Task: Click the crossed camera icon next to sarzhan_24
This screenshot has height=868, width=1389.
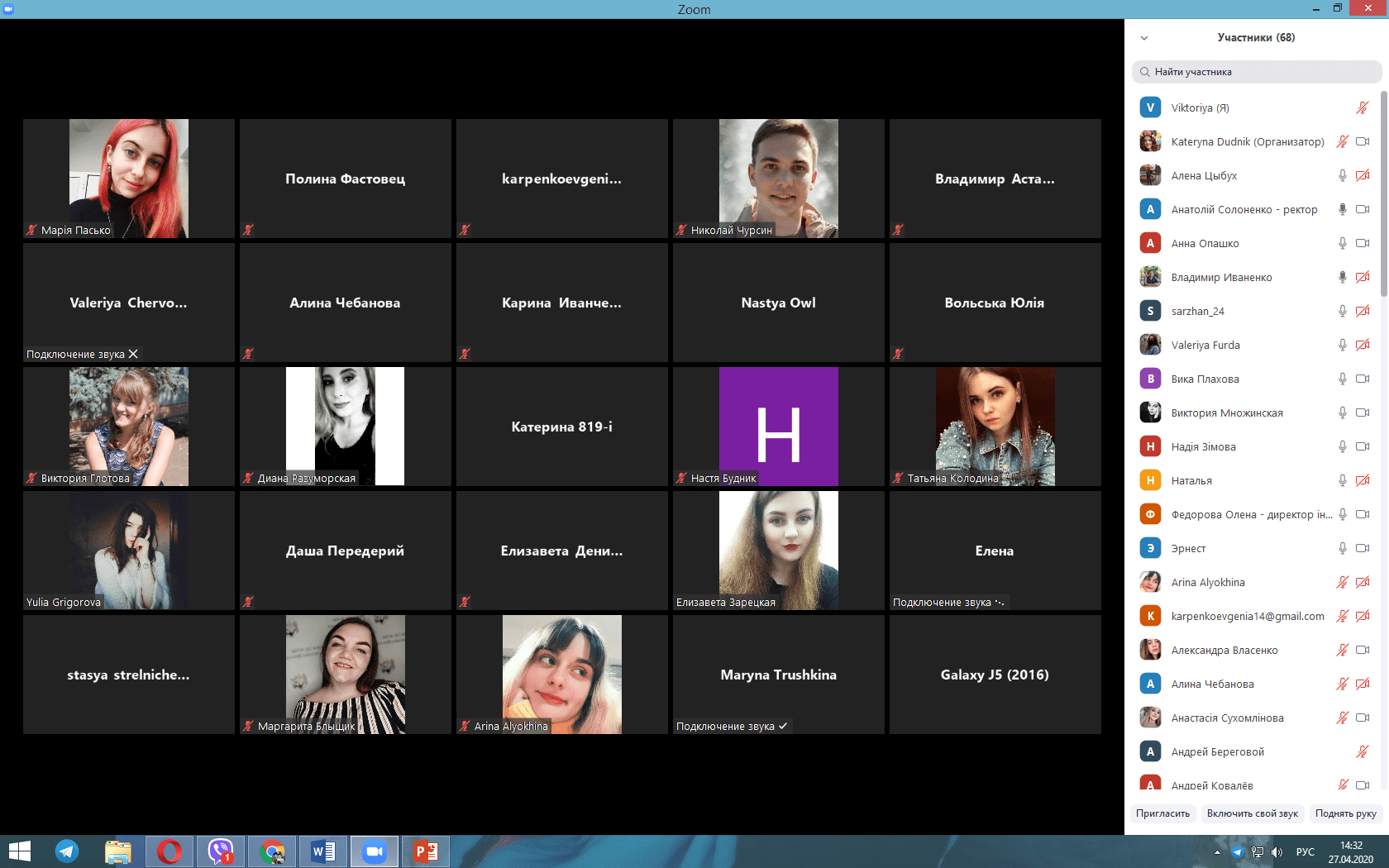Action: point(1363,311)
